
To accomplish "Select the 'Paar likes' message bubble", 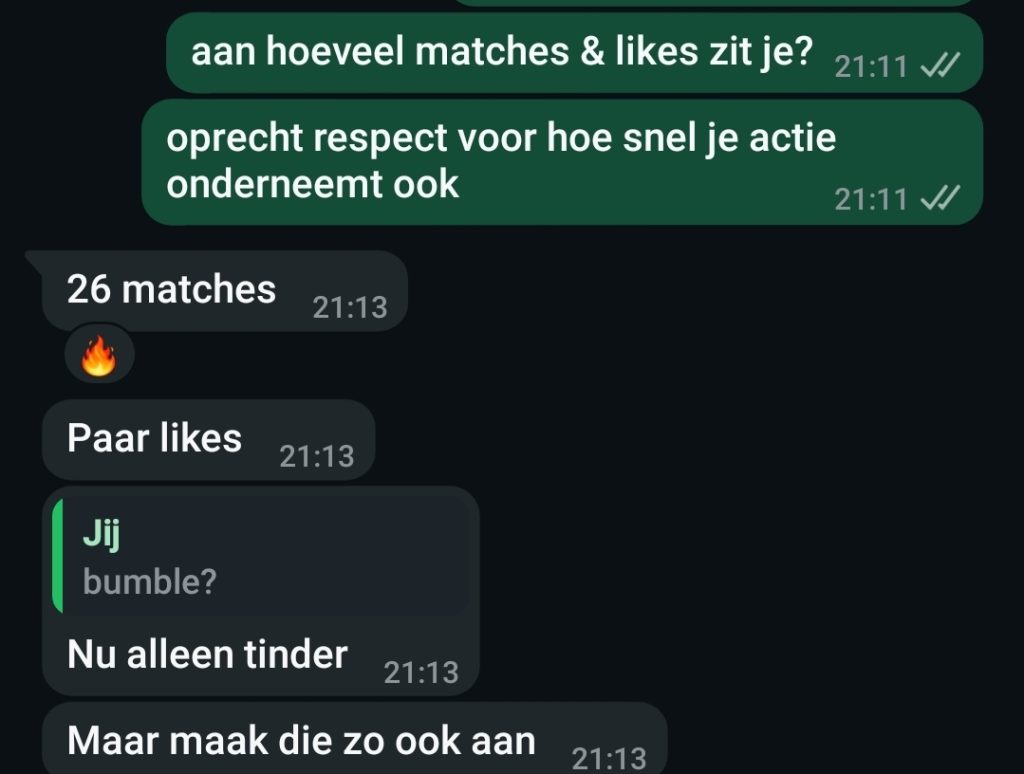I will click(x=209, y=440).
